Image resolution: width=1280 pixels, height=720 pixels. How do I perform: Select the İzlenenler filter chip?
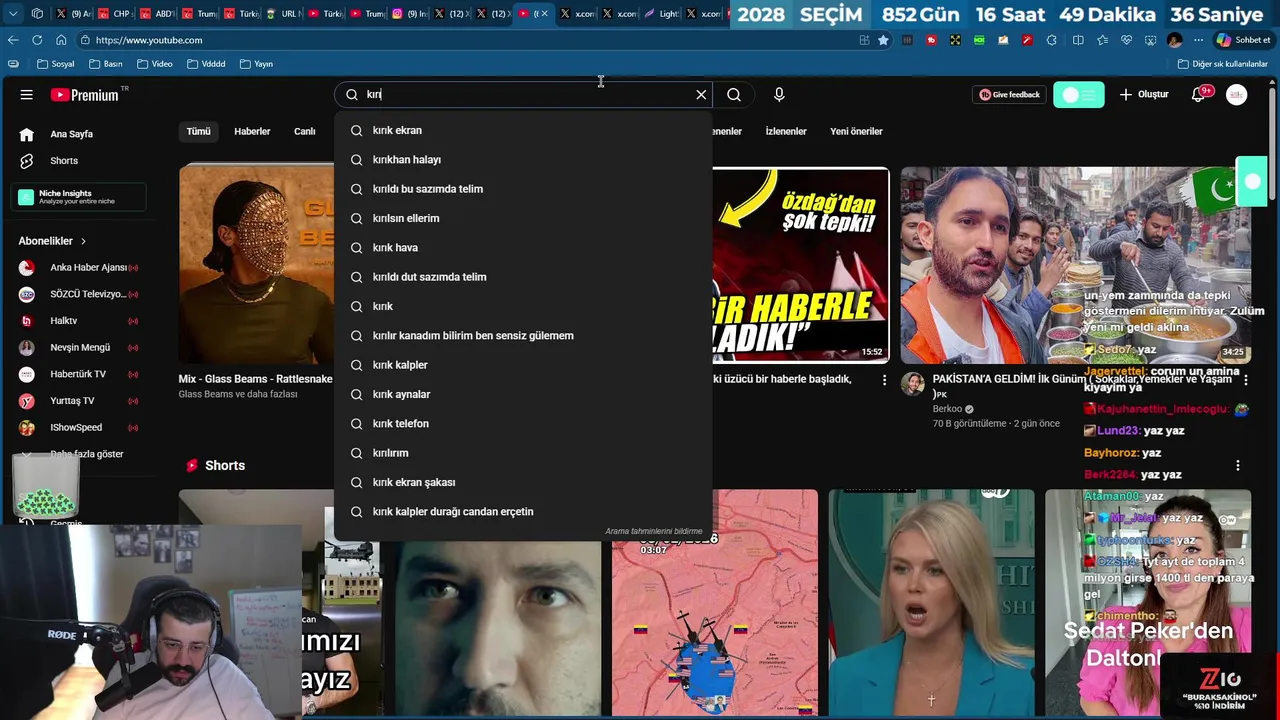(x=786, y=131)
